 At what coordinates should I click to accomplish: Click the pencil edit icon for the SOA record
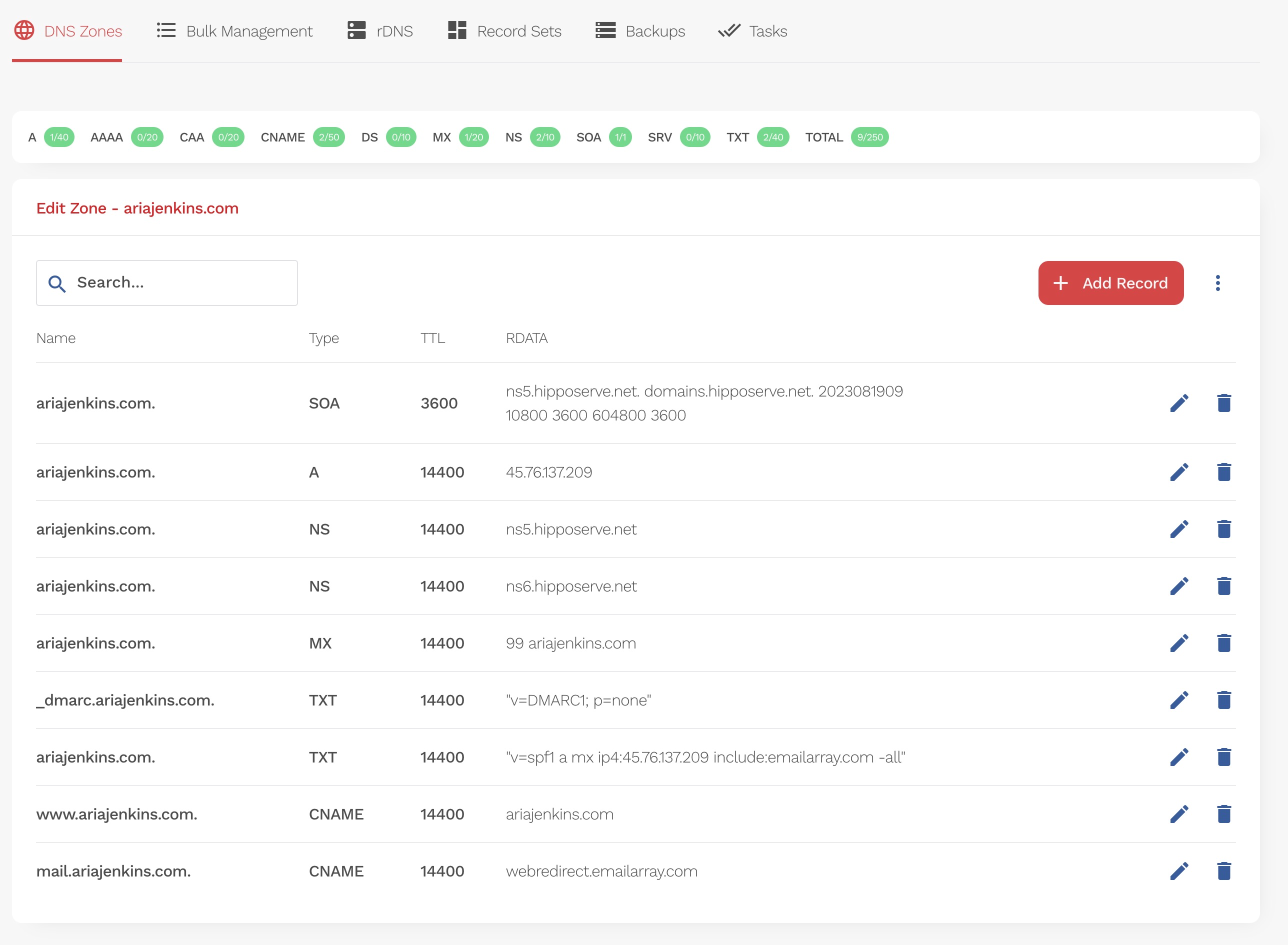pos(1179,403)
